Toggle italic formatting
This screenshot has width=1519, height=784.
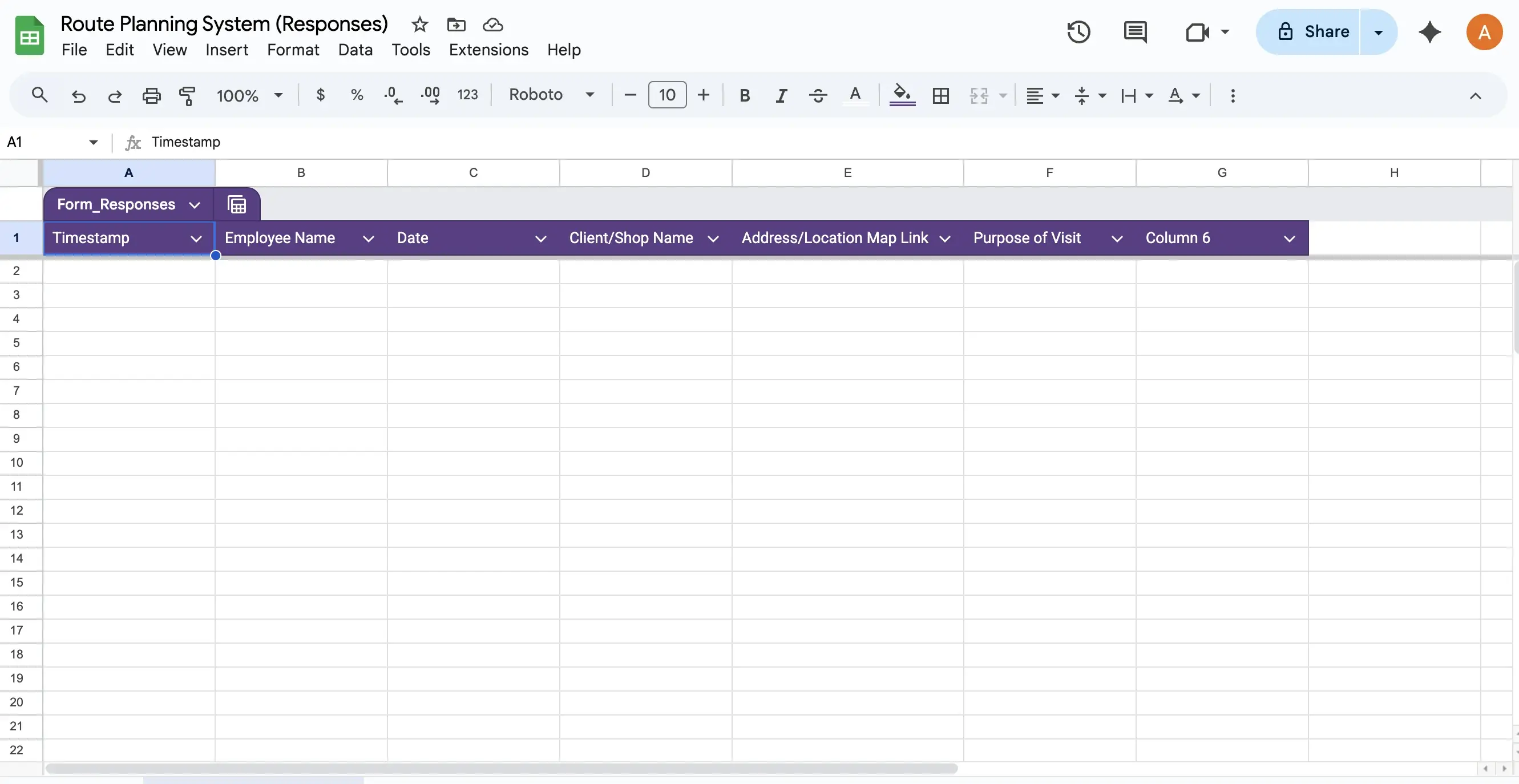pos(781,95)
